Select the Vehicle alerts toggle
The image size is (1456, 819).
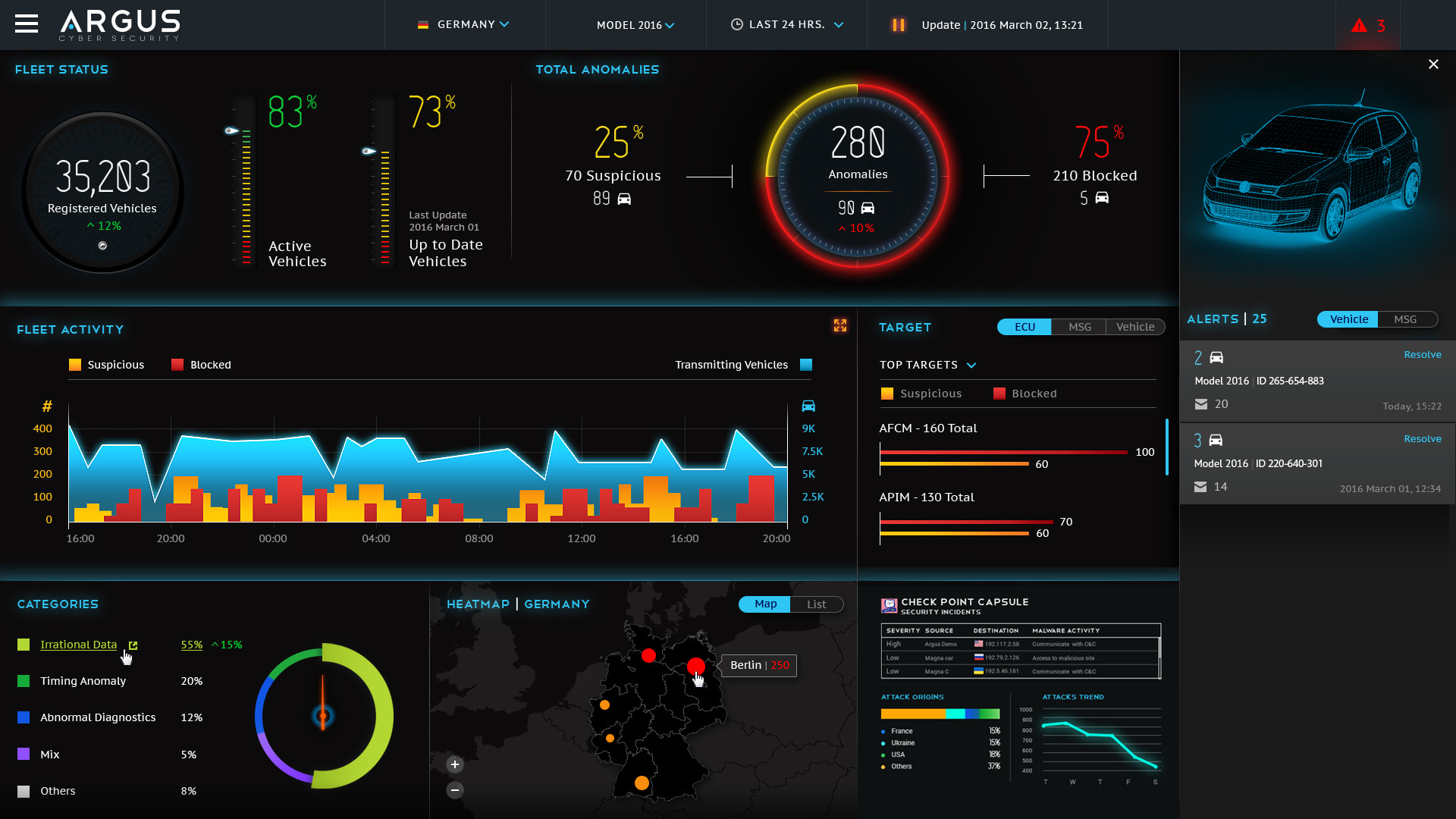click(1348, 319)
